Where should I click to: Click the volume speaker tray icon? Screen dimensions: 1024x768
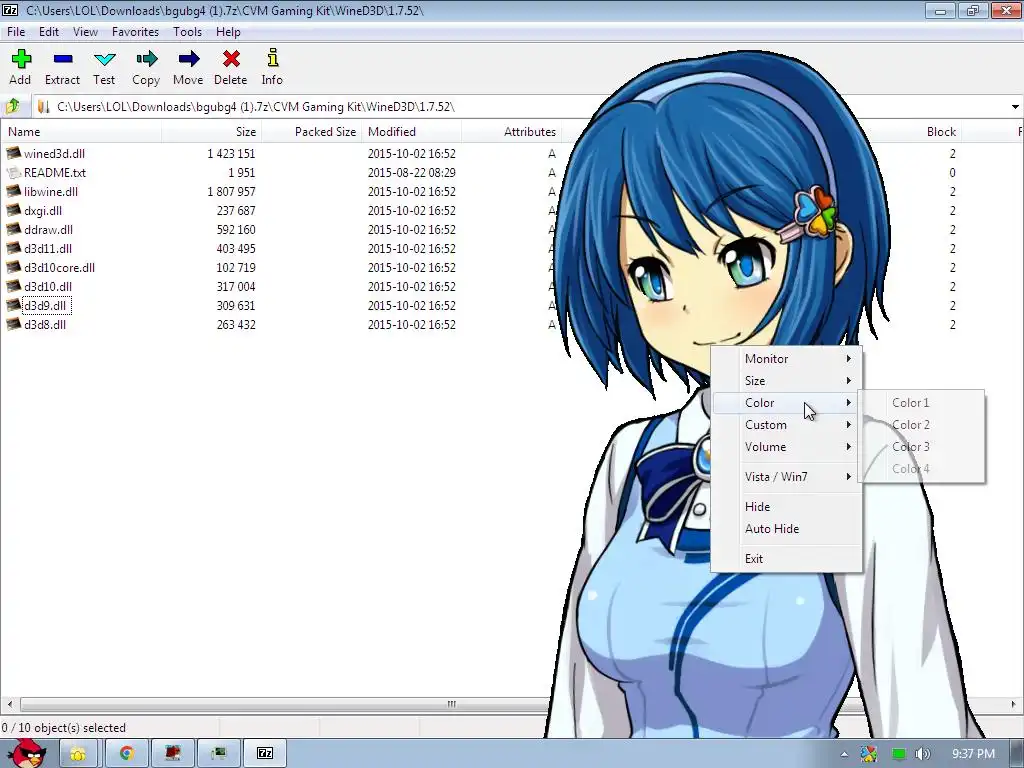click(x=923, y=754)
